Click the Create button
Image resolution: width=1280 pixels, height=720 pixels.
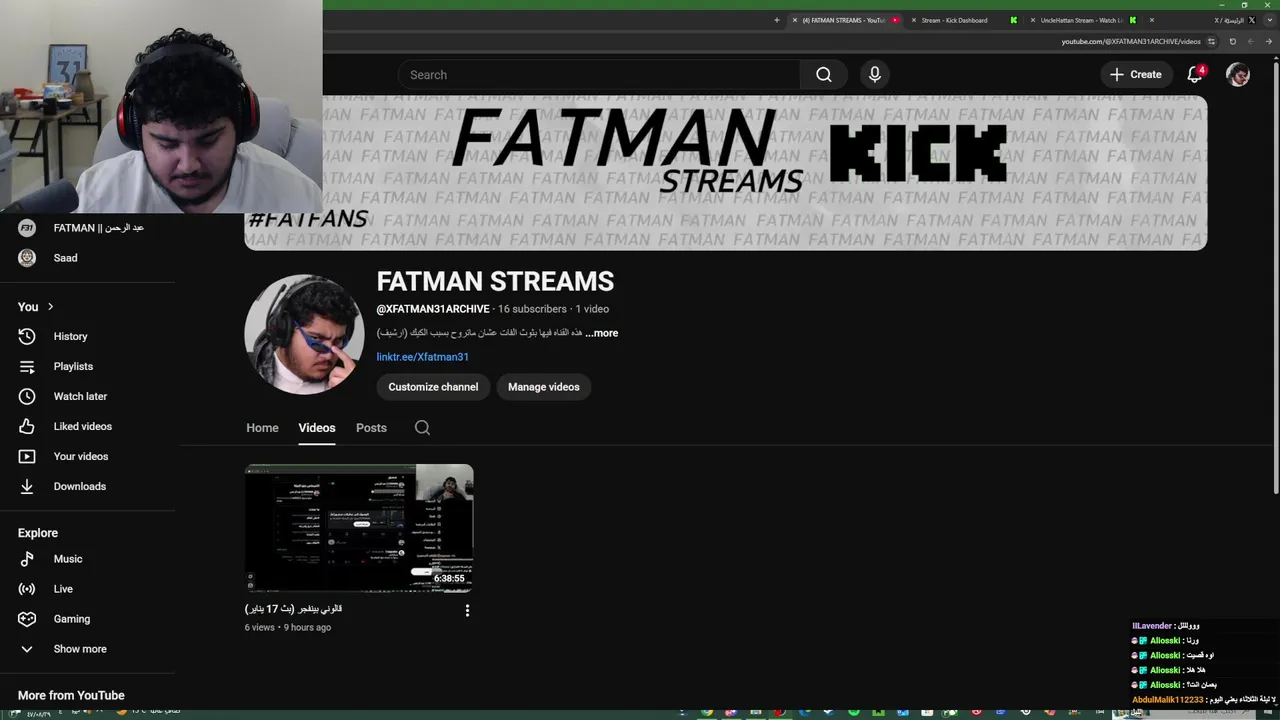click(x=1136, y=75)
